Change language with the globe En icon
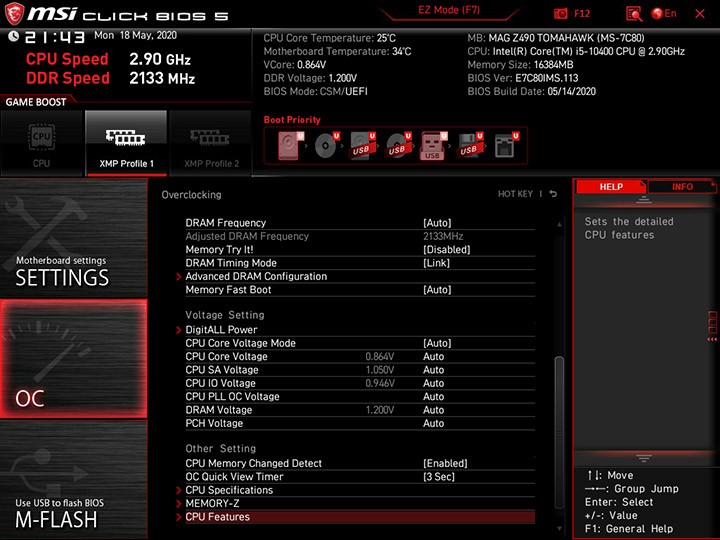This screenshot has height=540, width=720. pos(664,14)
